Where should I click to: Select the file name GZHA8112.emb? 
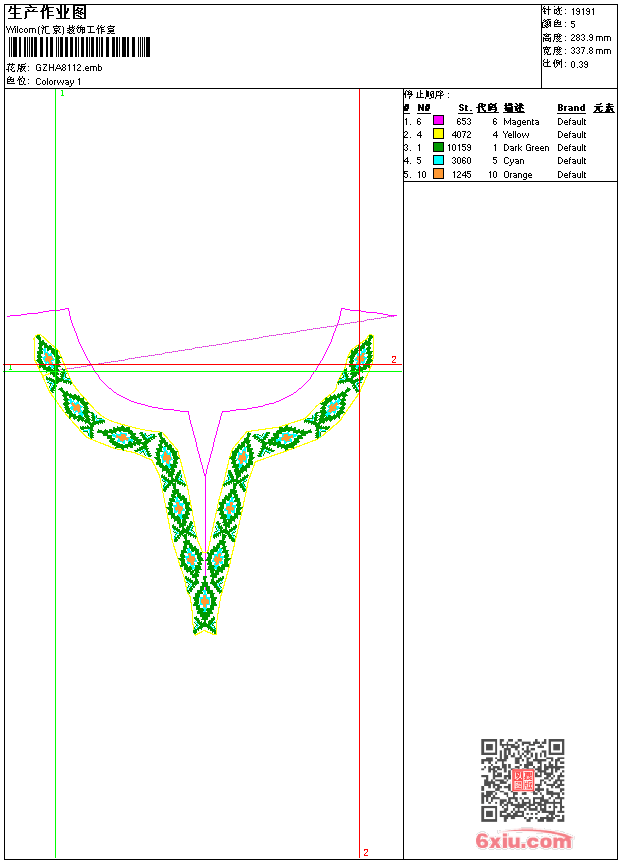point(69,68)
